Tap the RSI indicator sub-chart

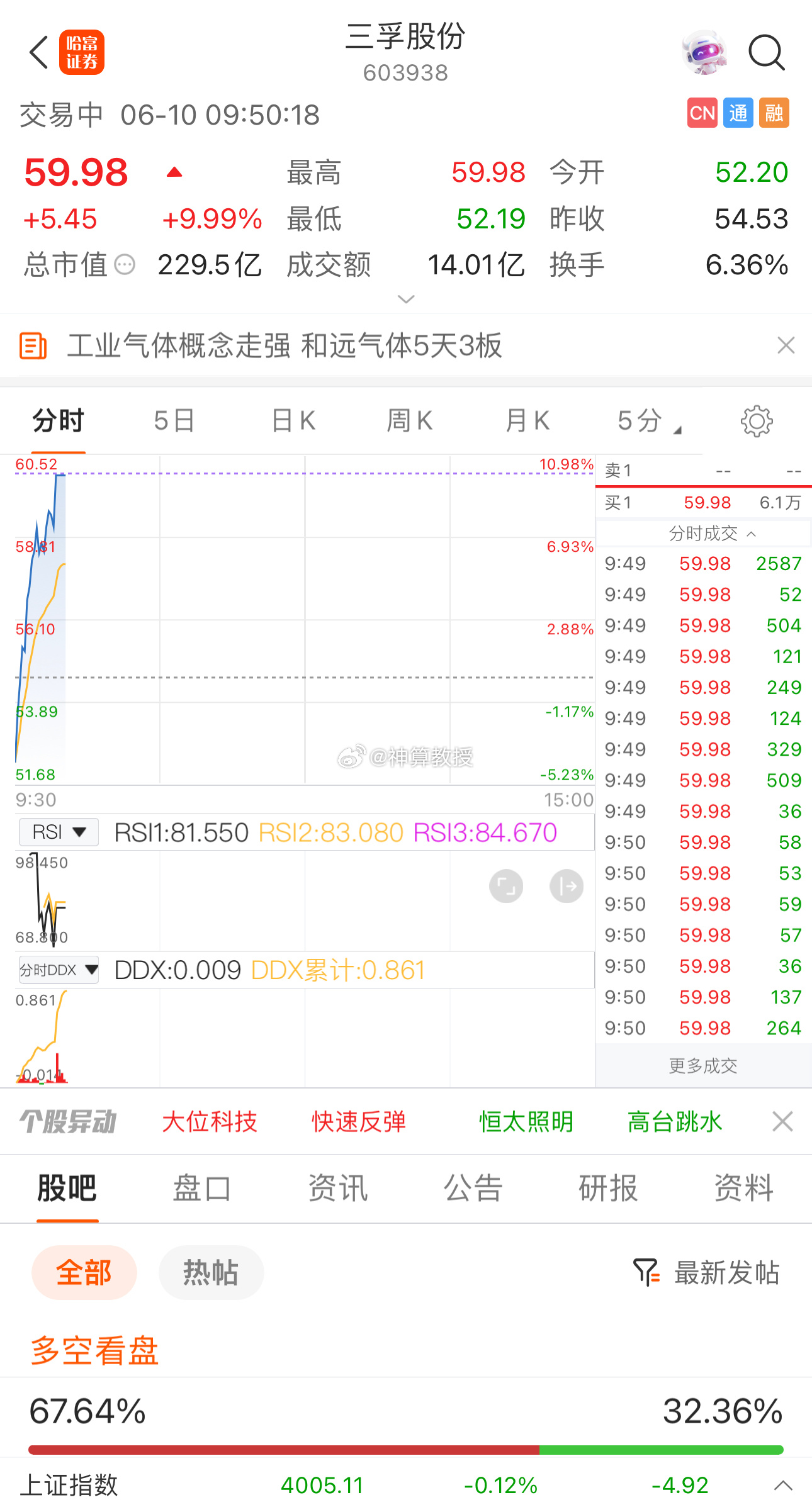coord(305,900)
